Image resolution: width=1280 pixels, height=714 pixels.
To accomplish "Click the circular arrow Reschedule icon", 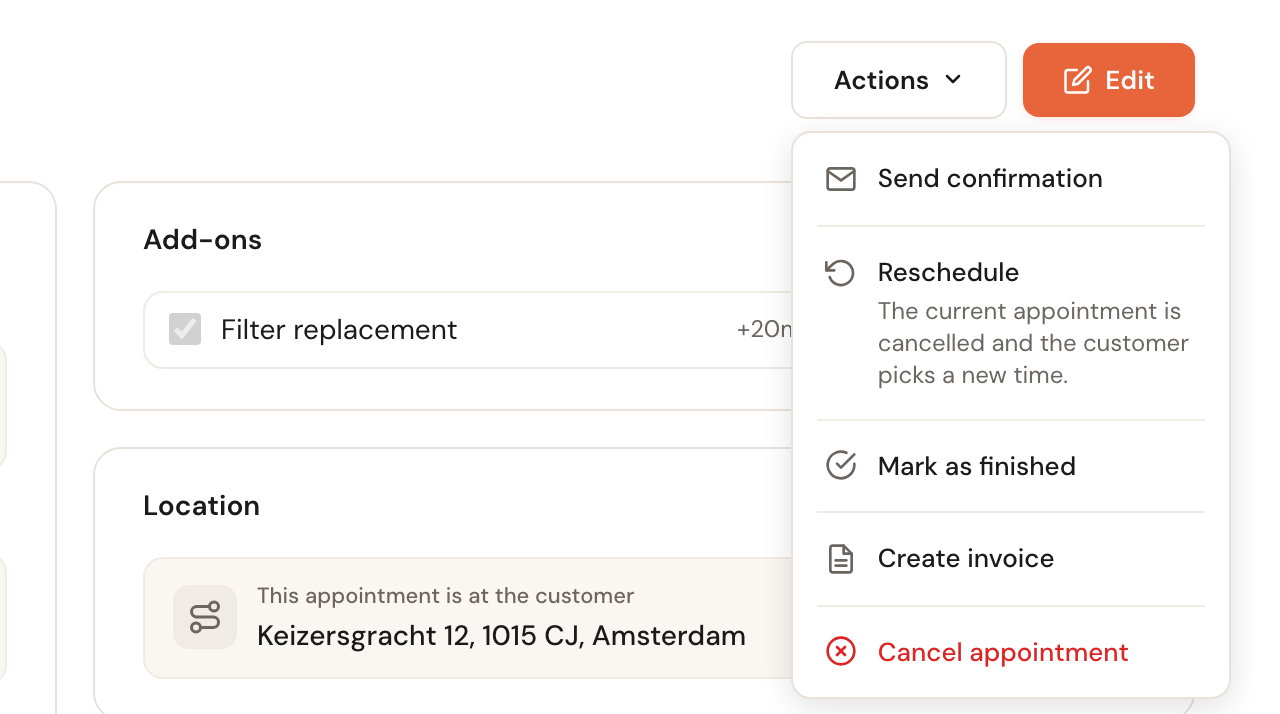I will click(x=840, y=273).
